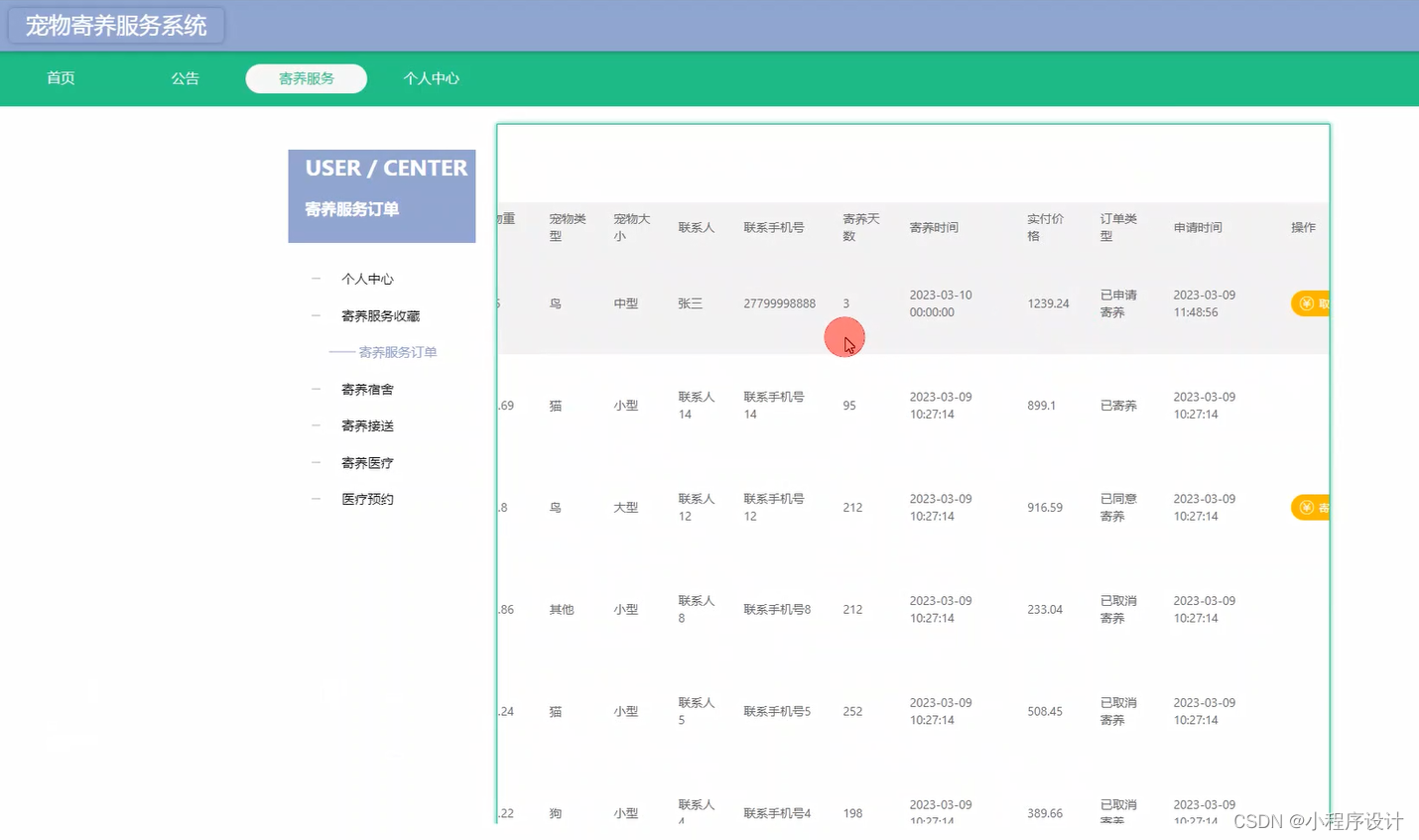Click the 联系手机号8 cell
Image resolution: width=1419 pixels, height=840 pixels.
777,610
